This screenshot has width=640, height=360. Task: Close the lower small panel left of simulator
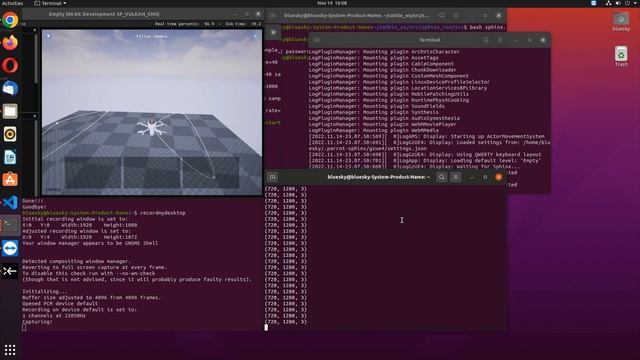tap(34, 116)
